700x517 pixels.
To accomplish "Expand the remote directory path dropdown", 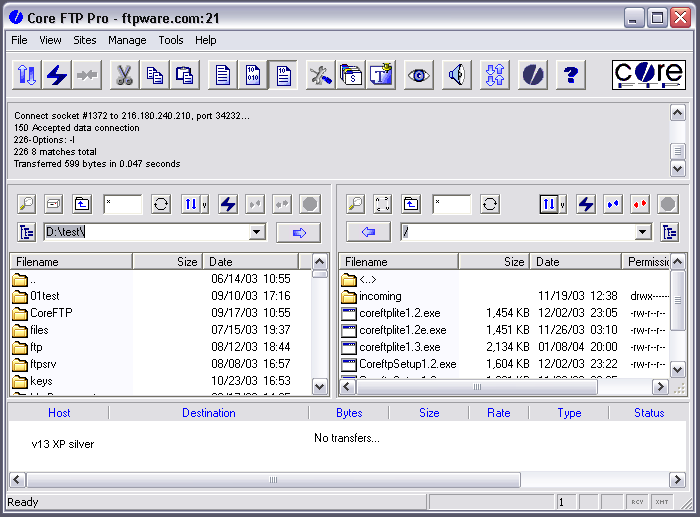I will 643,232.
